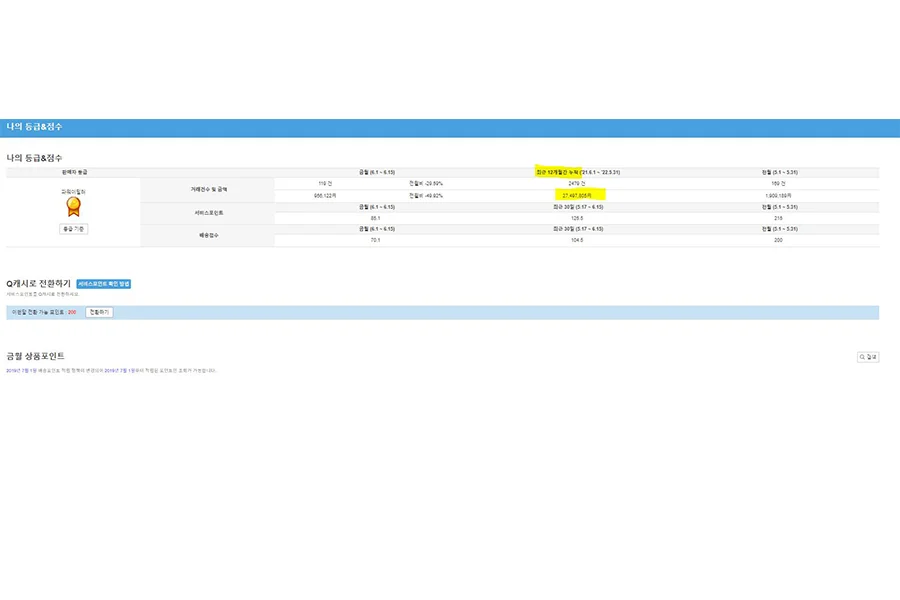Click the gold medal seller grade icon

point(73,207)
